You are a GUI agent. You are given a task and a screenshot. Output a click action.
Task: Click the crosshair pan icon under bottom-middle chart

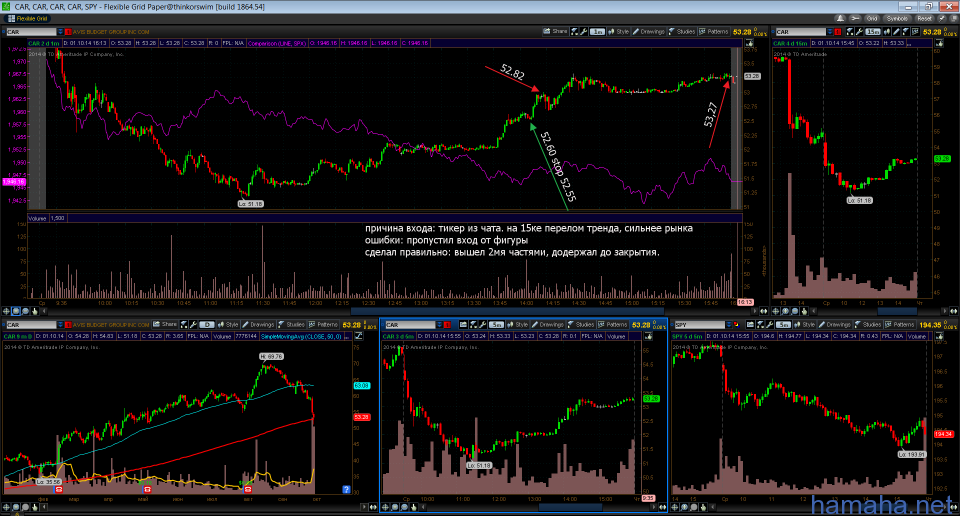[386, 507]
